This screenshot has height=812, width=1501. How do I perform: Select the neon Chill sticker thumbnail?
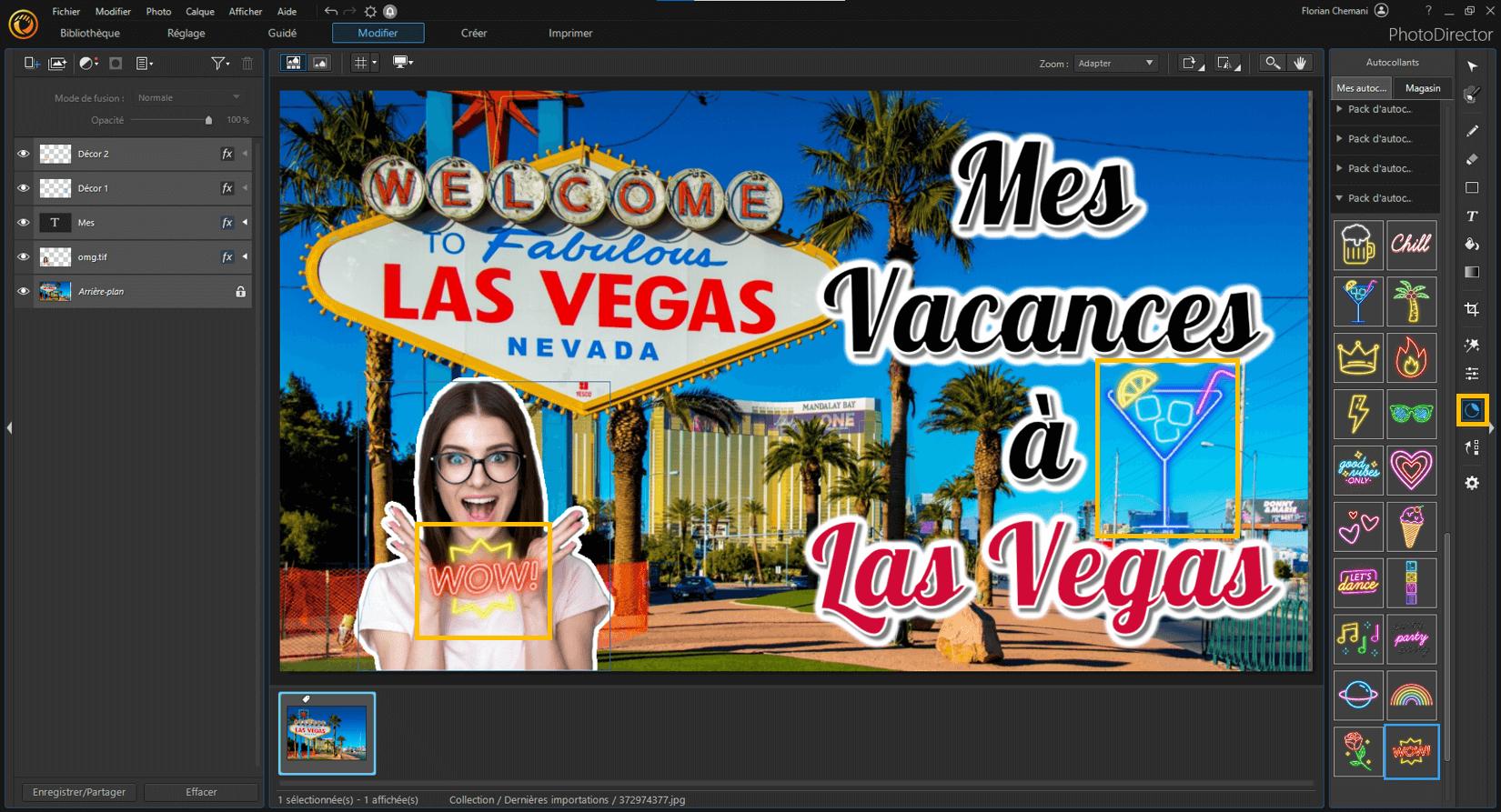point(1411,245)
